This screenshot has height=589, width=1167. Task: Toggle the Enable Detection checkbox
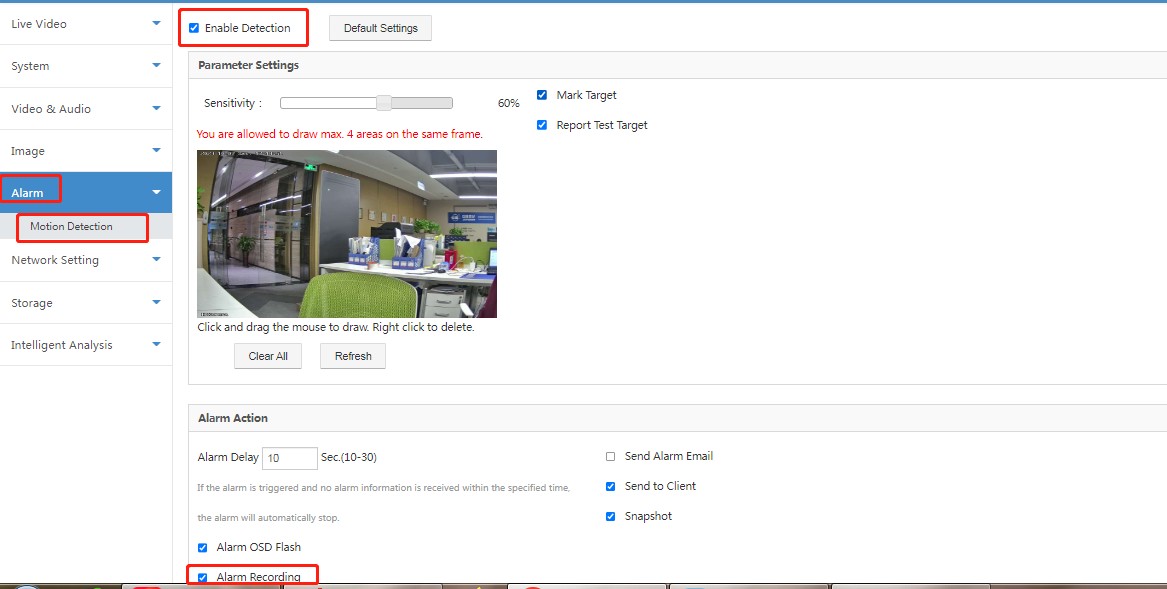(194, 28)
